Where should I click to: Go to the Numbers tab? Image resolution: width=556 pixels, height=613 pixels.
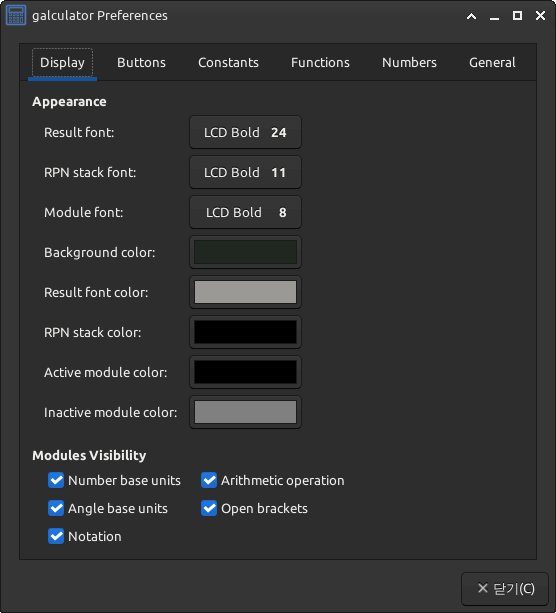click(x=409, y=63)
